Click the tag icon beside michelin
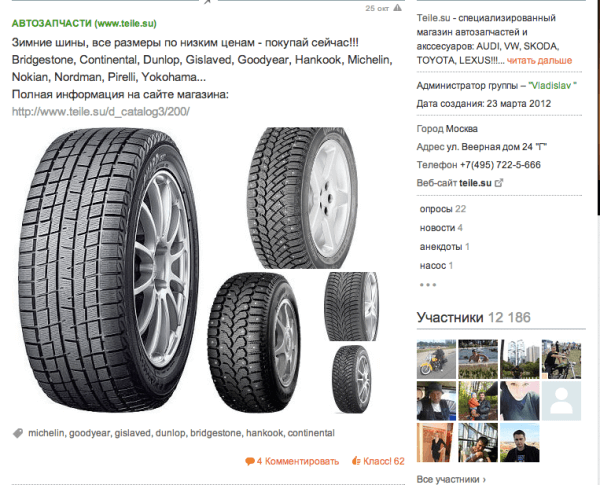The height and width of the screenshot is (485, 600). [18, 433]
